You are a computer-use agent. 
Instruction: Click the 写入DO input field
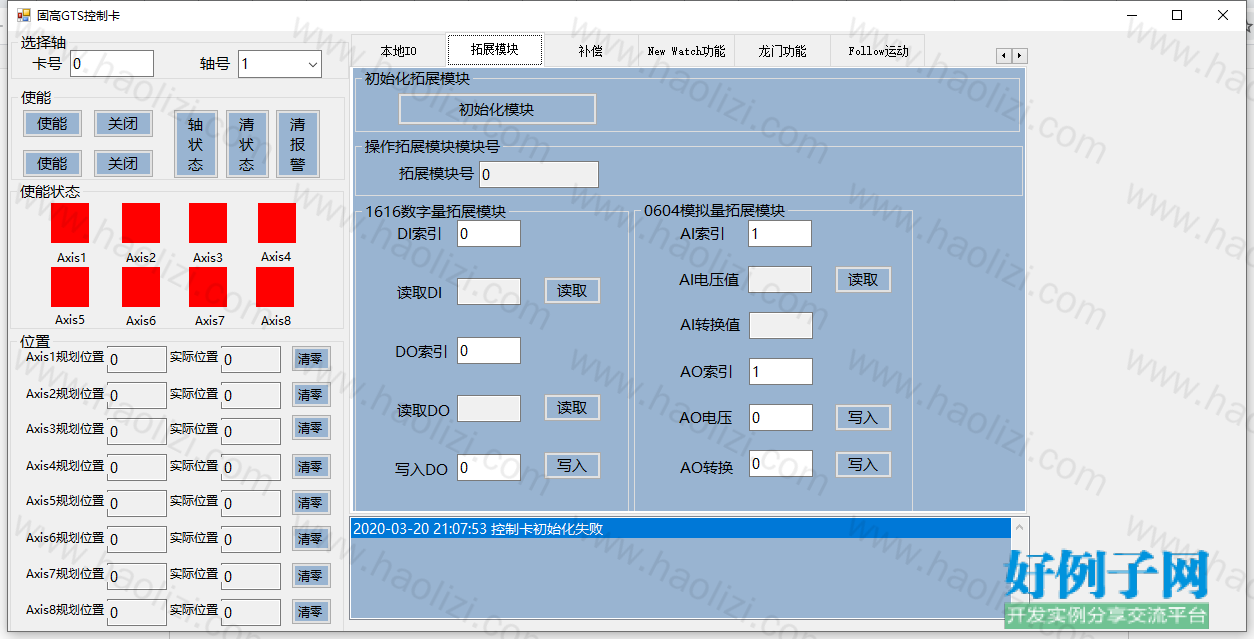tap(489, 467)
